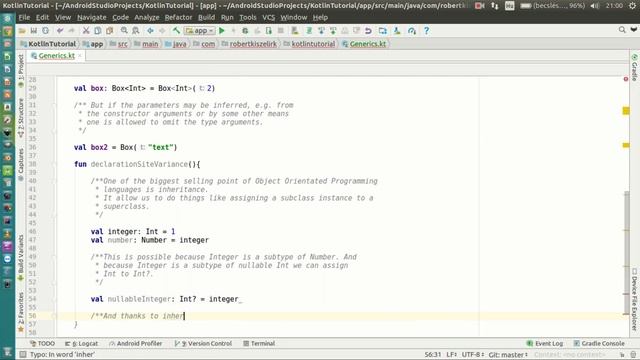Viewport: 640px width, 360px height.
Task: Open the Edit menu
Action: [x=42, y=18]
